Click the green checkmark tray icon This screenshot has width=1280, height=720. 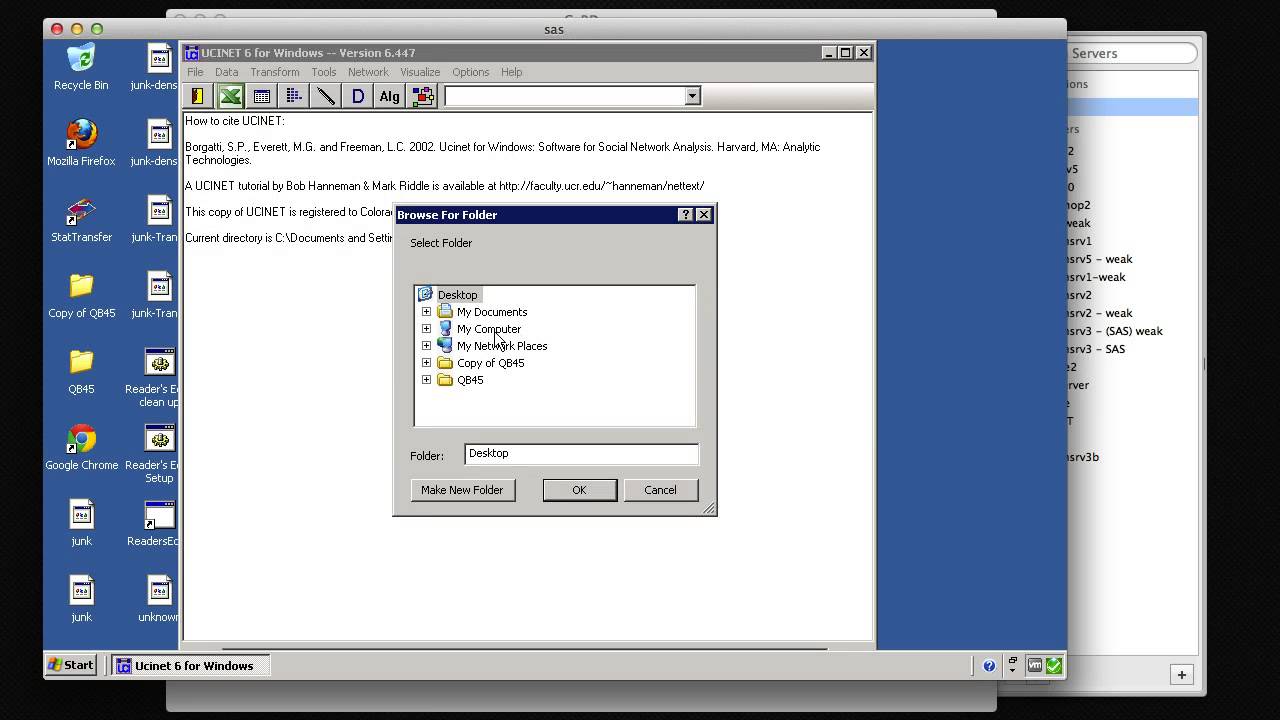(1053, 665)
